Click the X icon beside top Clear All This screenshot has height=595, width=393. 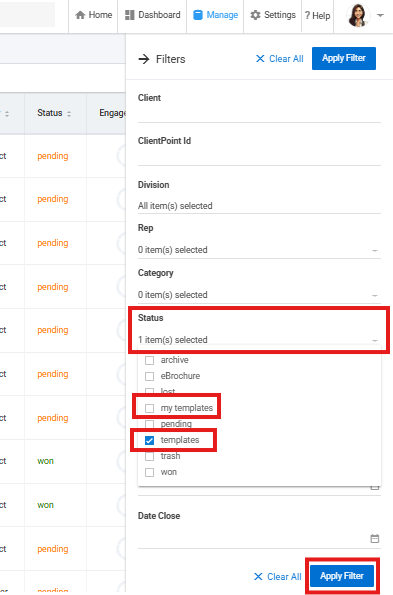point(260,59)
